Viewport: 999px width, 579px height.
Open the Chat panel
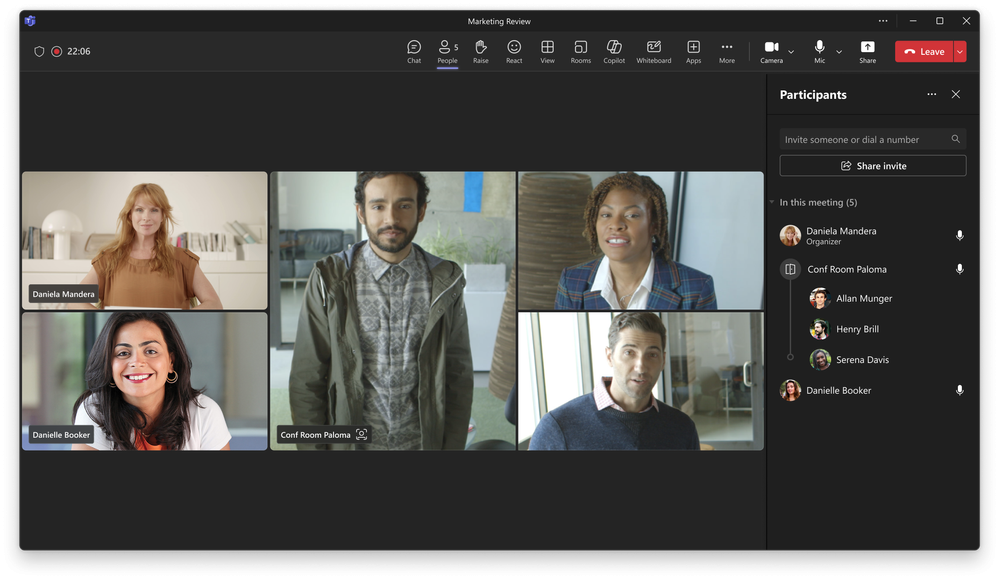tap(414, 51)
